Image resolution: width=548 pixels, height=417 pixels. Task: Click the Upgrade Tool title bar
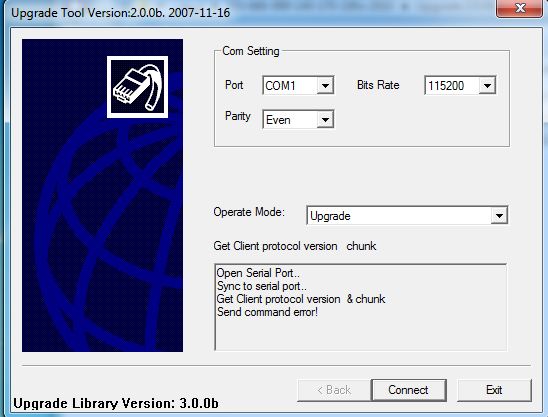coord(245,12)
